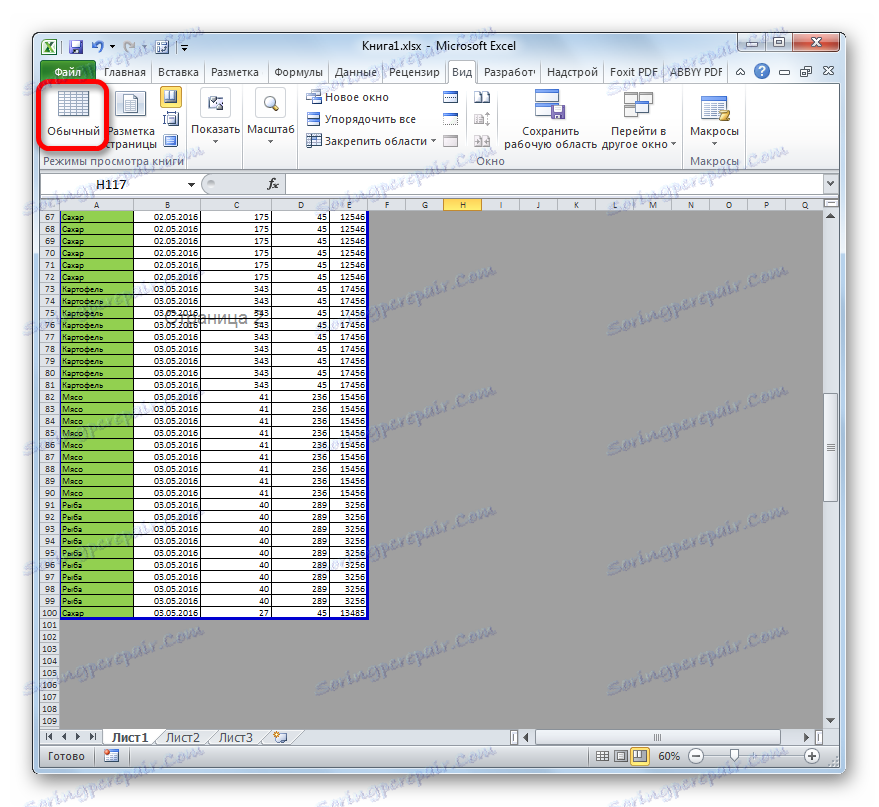Toggle Обычный mode via status bar button
Screen dimensions: 879x807
[x=603, y=756]
